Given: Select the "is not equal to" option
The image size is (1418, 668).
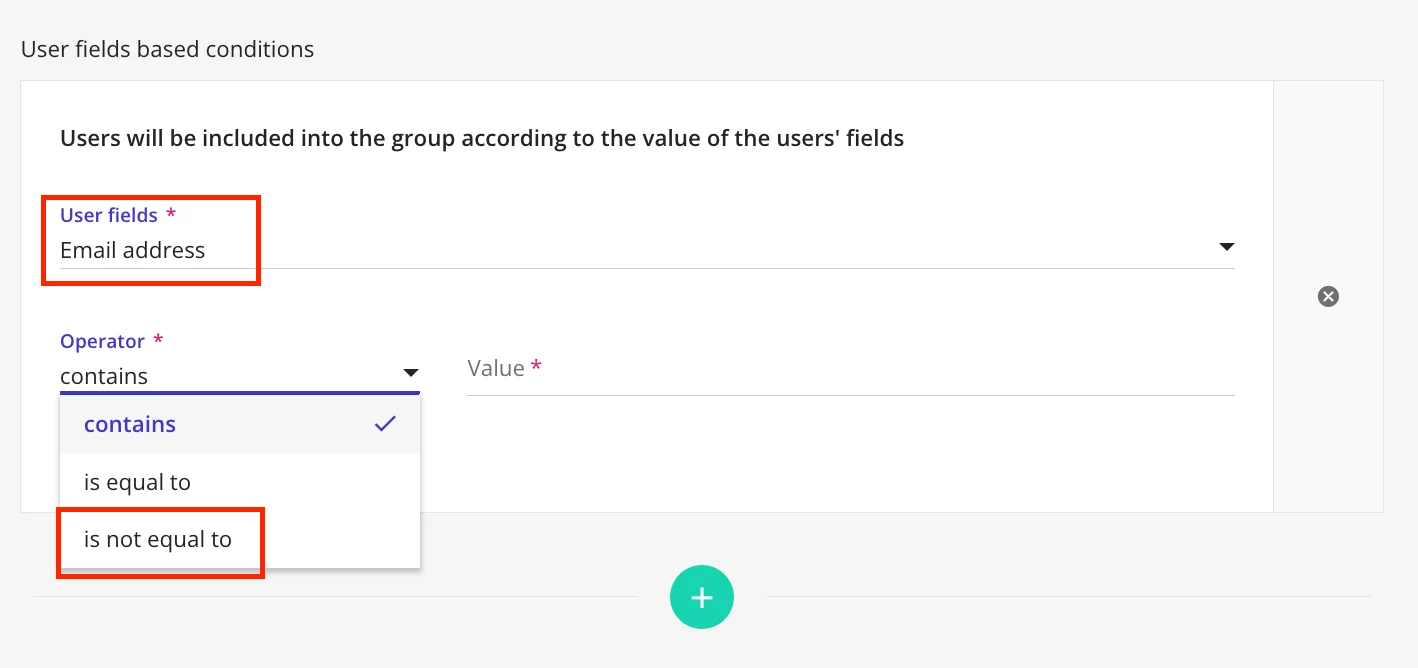Looking at the screenshot, I should click(x=158, y=539).
